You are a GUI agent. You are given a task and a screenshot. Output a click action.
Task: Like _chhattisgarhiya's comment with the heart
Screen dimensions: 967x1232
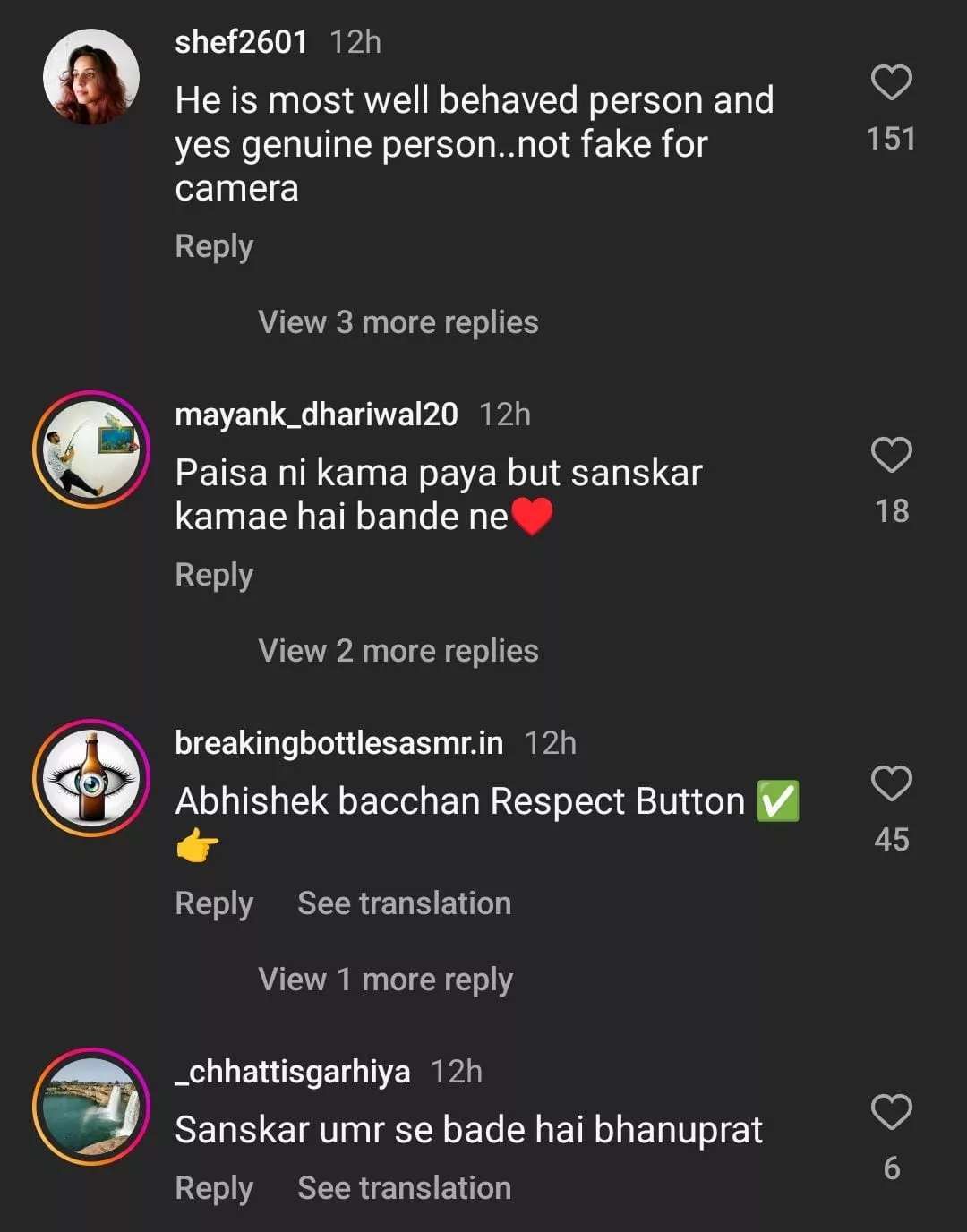[x=891, y=1113]
